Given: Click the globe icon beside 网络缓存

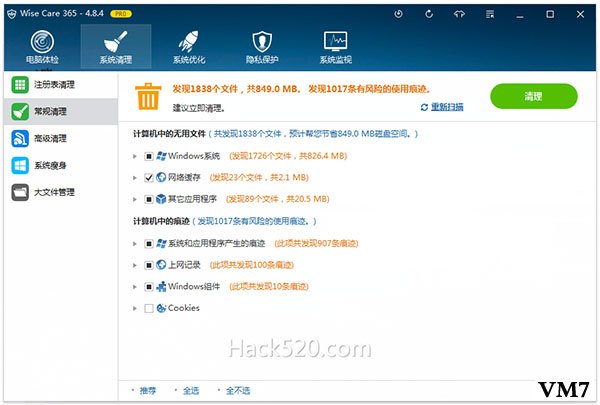Looking at the screenshot, I should point(161,177).
